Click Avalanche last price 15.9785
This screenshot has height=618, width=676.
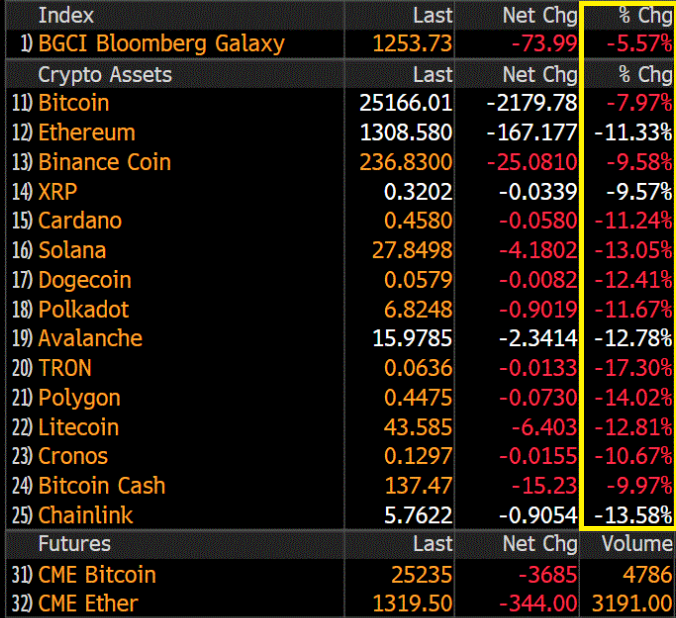412,339
